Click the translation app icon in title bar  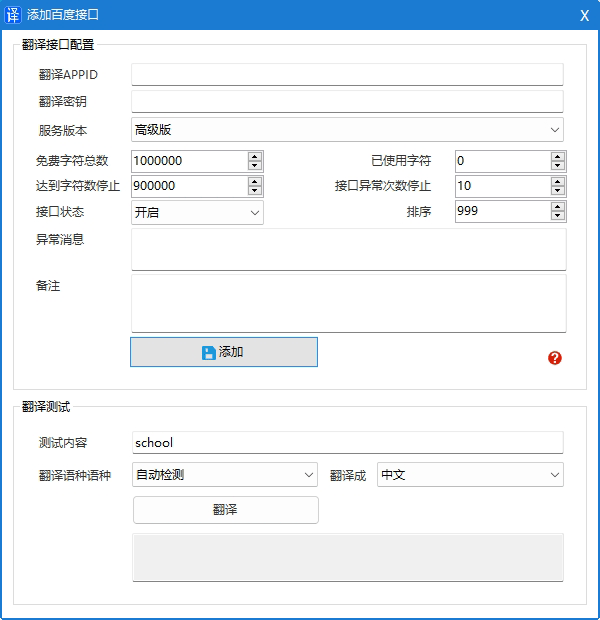click(x=13, y=15)
